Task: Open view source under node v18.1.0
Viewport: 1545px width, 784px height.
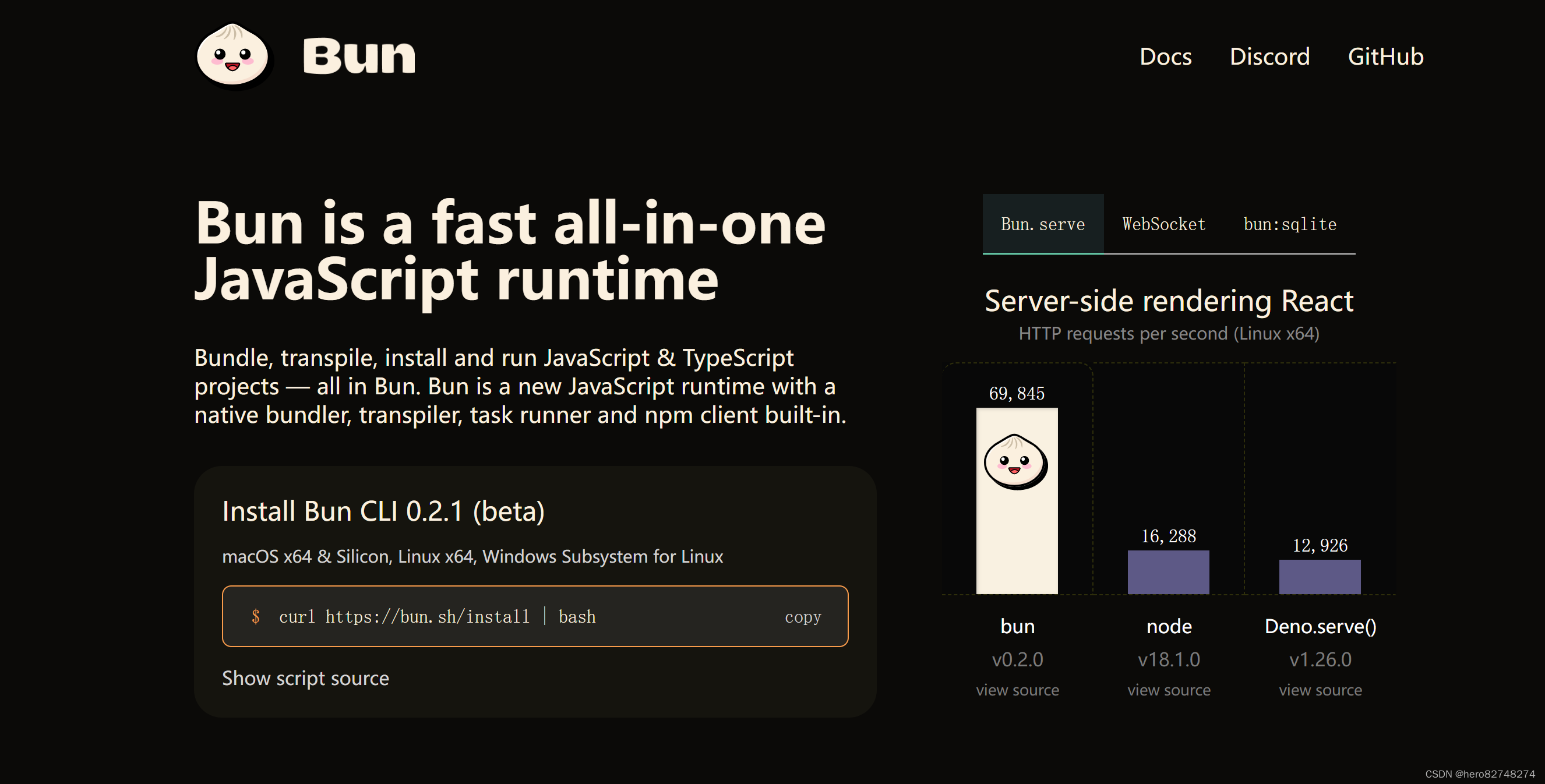Action: point(1168,690)
